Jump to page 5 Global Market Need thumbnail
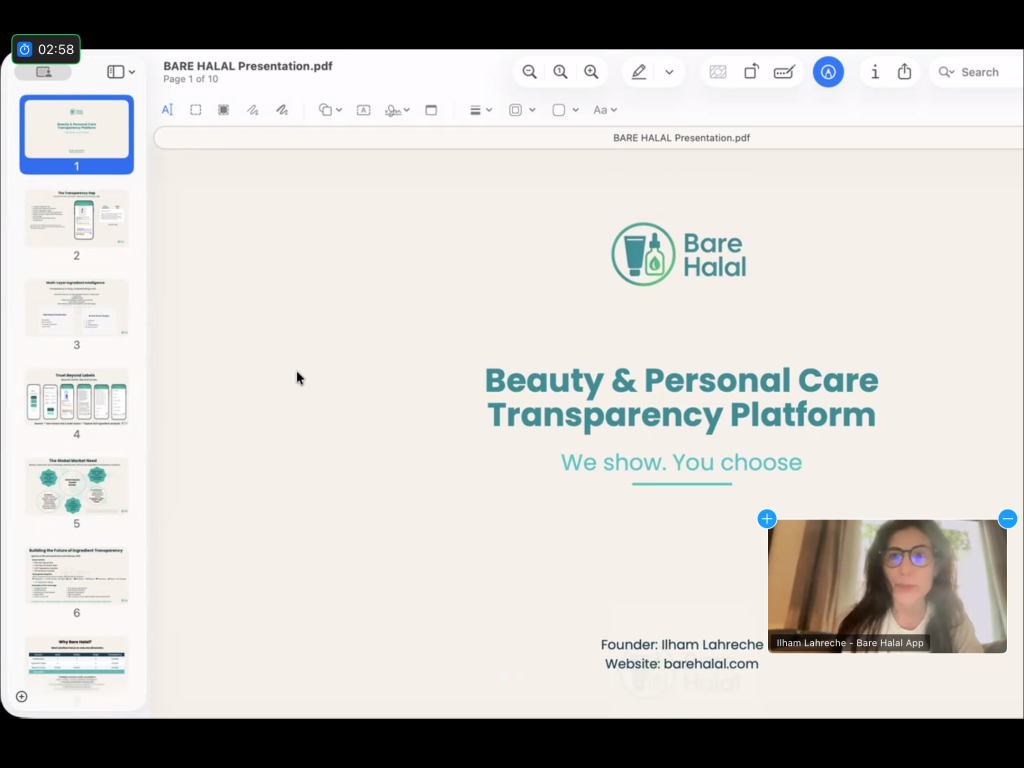The height and width of the screenshot is (768, 1024). tap(76, 487)
